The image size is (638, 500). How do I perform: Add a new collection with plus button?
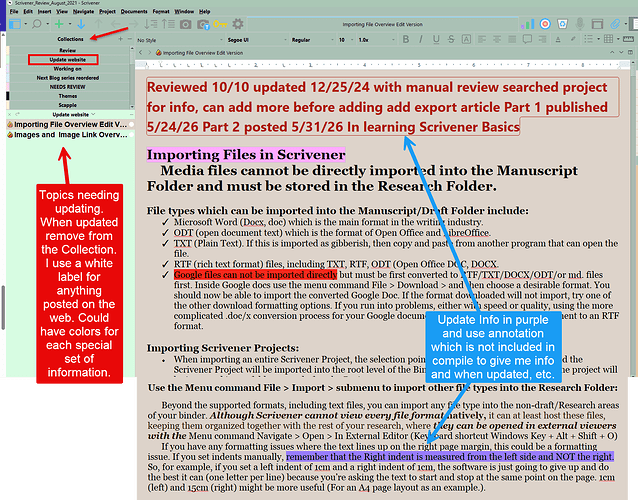(x=120, y=39)
